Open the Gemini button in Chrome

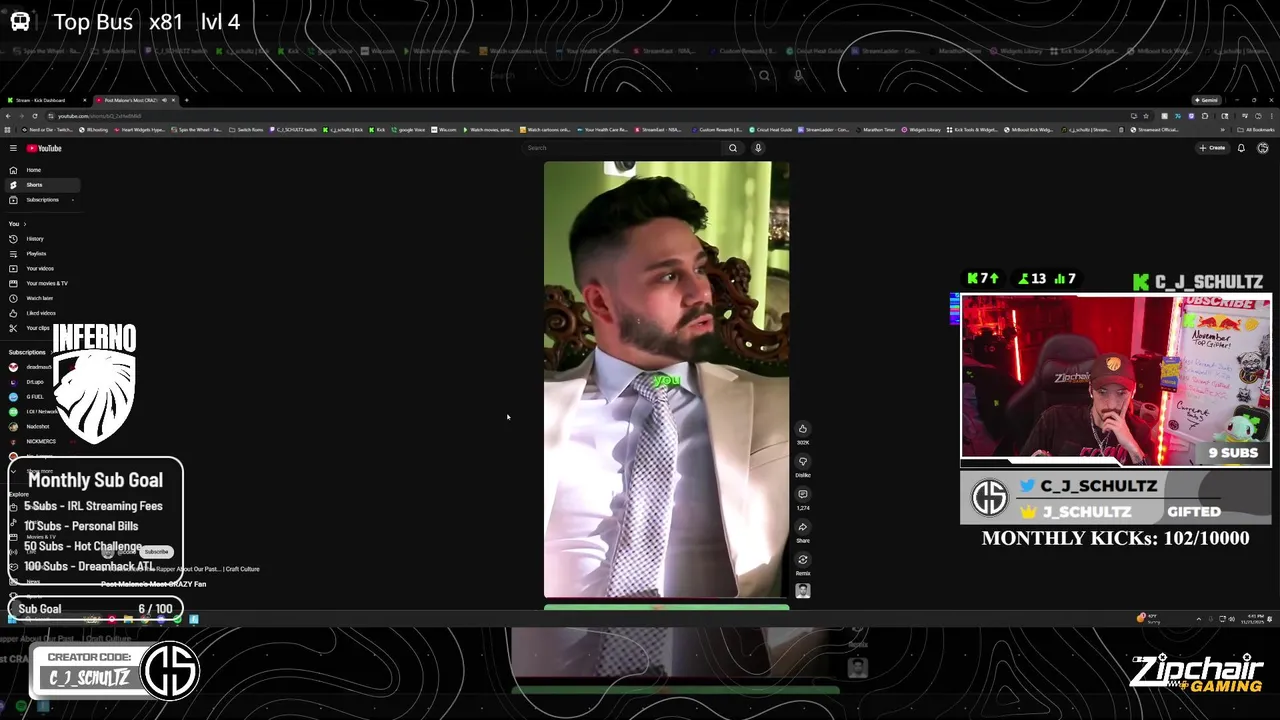[1207, 100]
